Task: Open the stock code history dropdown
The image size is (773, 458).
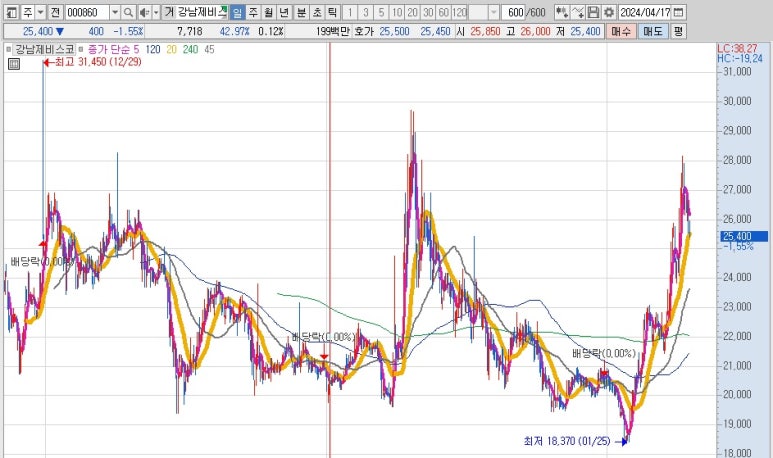Action: [115, 12]
